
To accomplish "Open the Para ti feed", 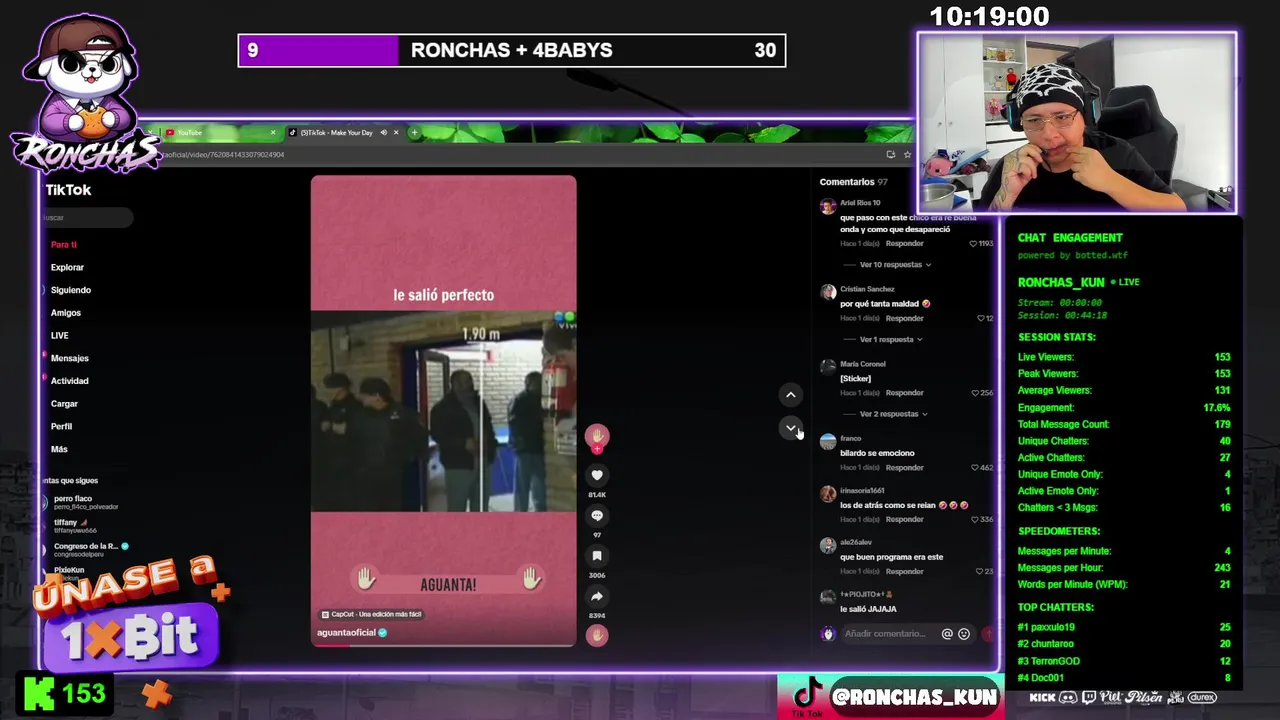I will point(64,244).
